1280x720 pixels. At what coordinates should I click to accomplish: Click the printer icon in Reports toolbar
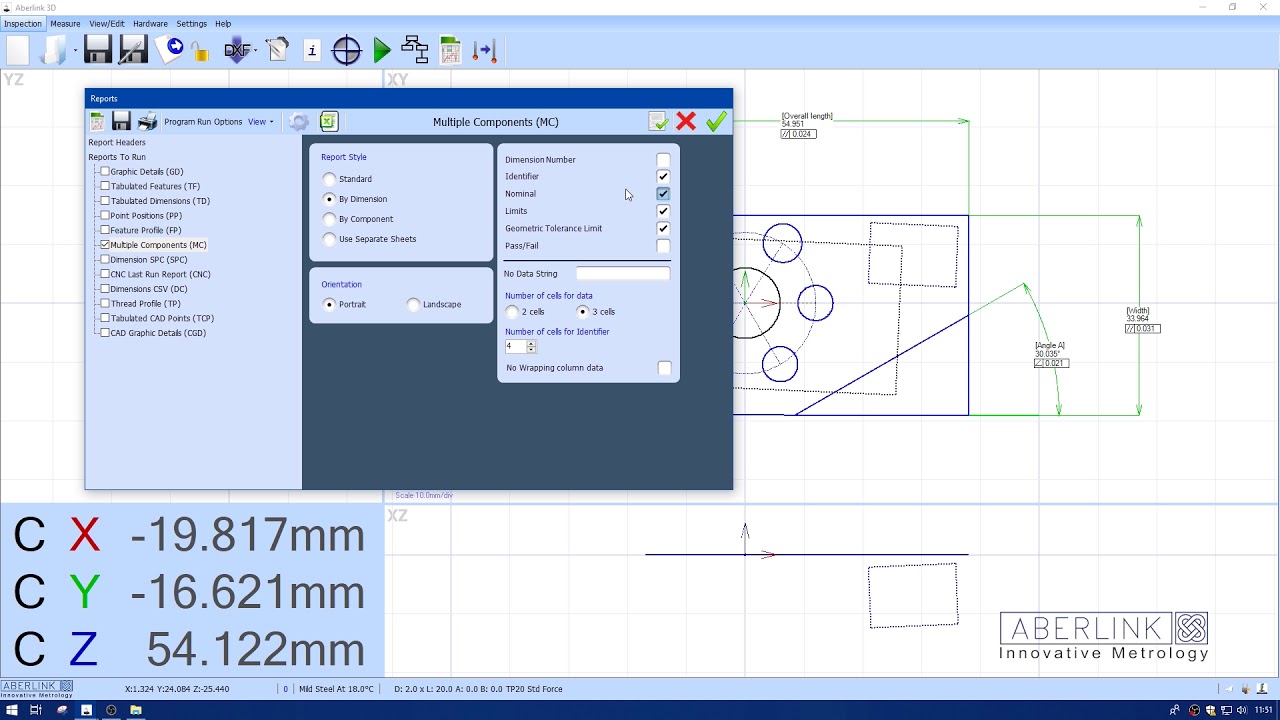147,122
